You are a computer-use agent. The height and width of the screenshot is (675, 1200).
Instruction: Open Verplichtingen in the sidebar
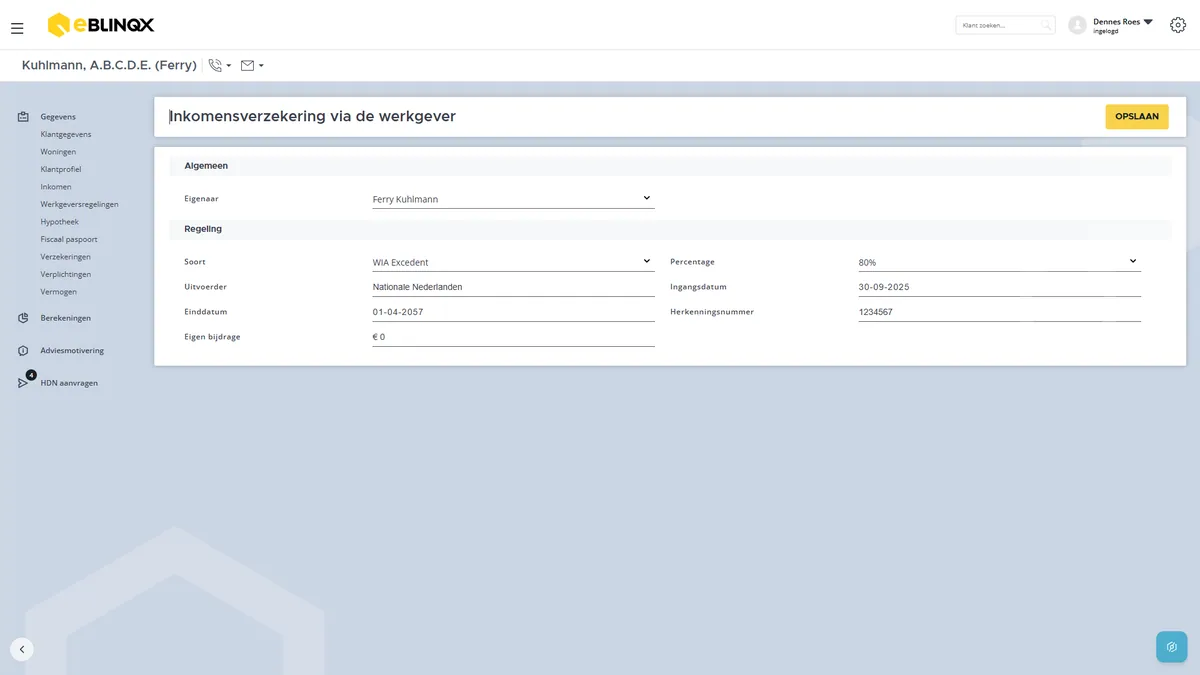66,274
